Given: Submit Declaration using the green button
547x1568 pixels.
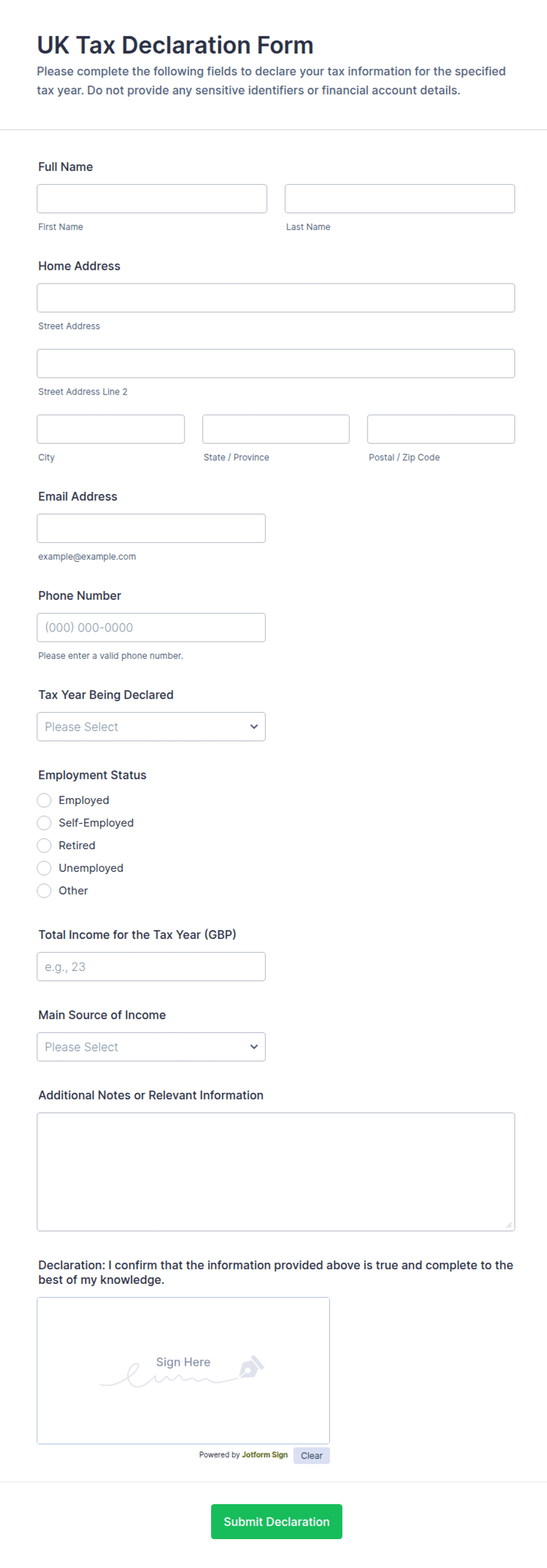Looking at the screenshot, I should click(276, 1521).
